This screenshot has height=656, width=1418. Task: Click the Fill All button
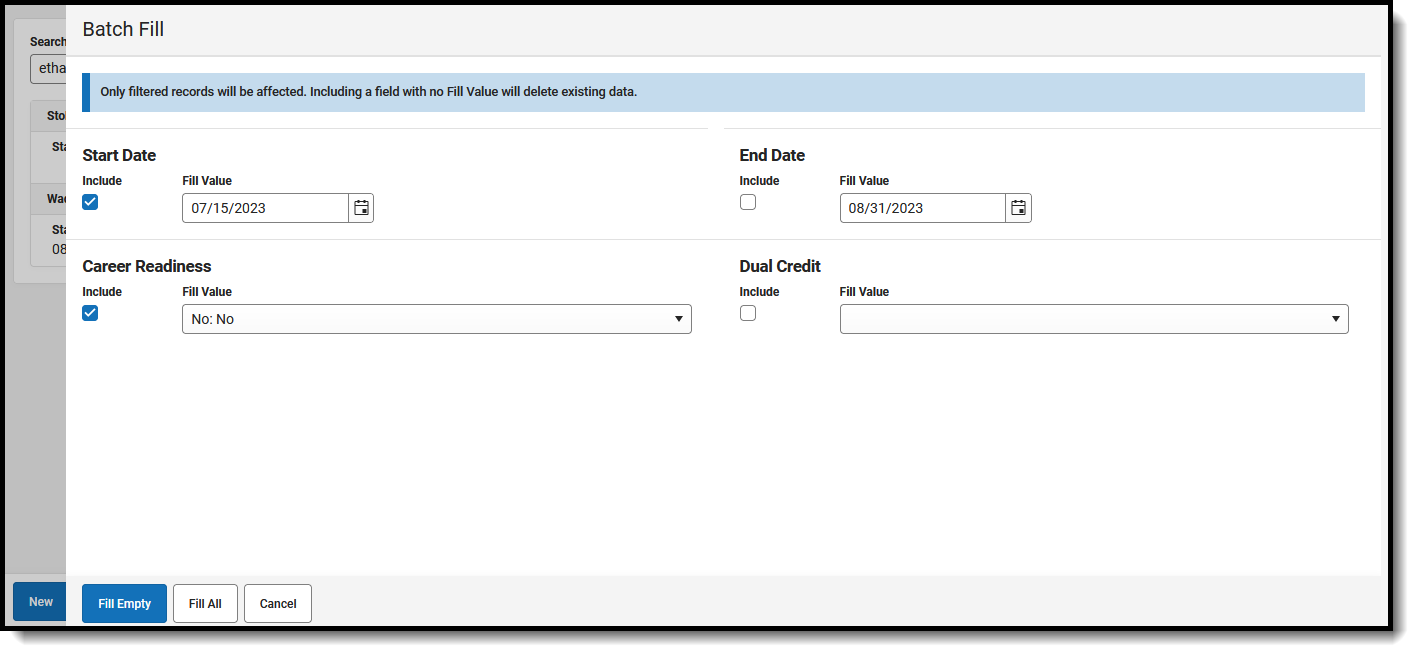[x=205, y=604]
